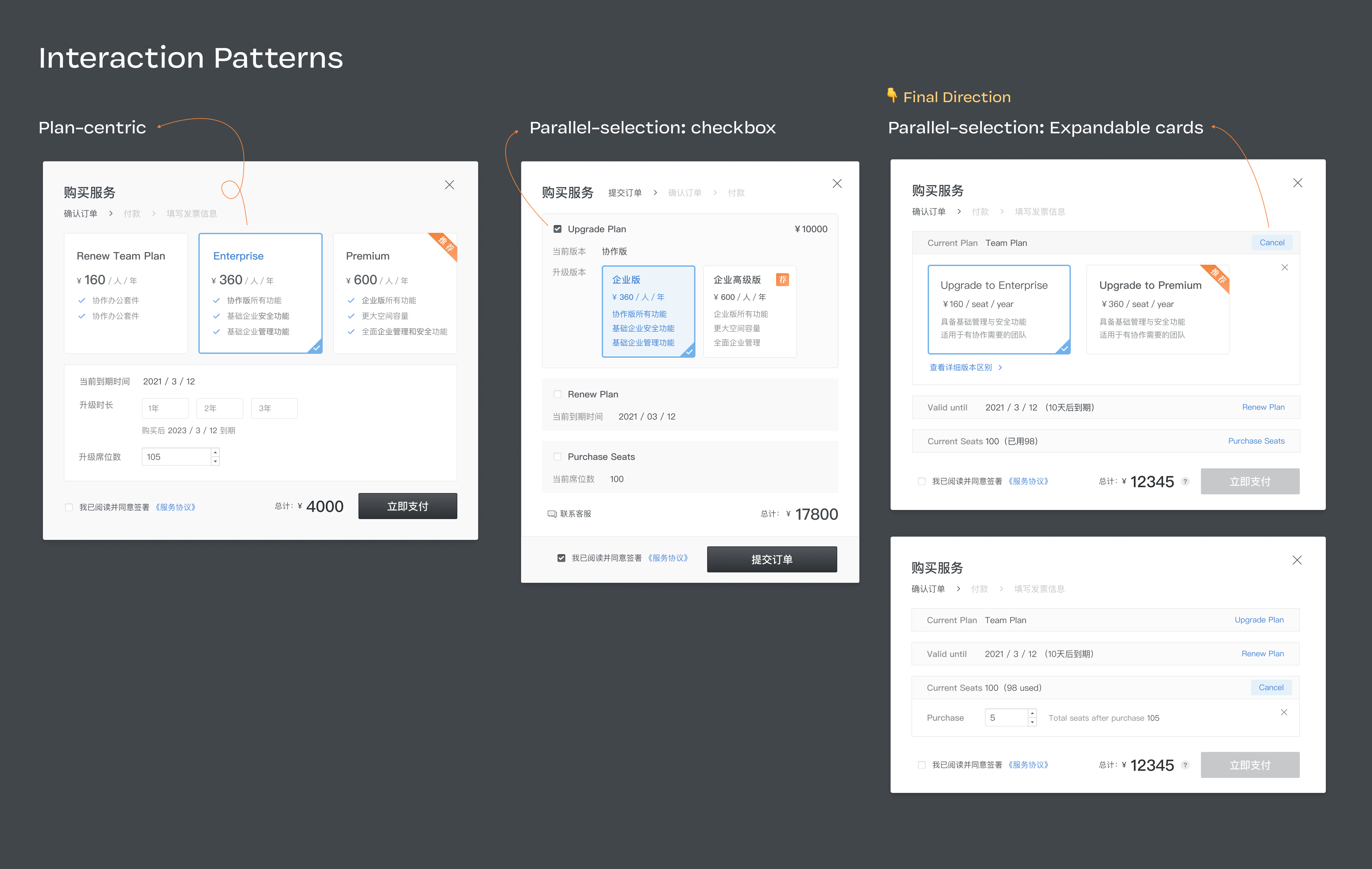Click the help icon beside total 12345 in bottom dialog

[x=1185, y=765]
